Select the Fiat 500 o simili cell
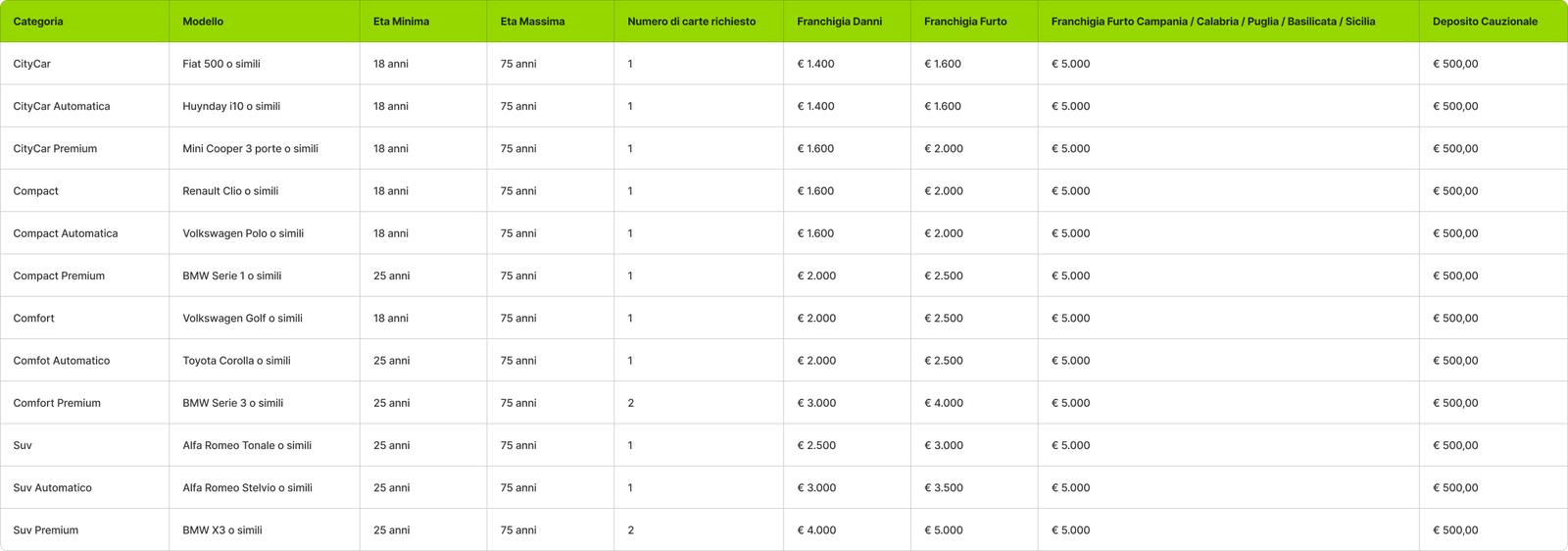 [x=221, y=64]
